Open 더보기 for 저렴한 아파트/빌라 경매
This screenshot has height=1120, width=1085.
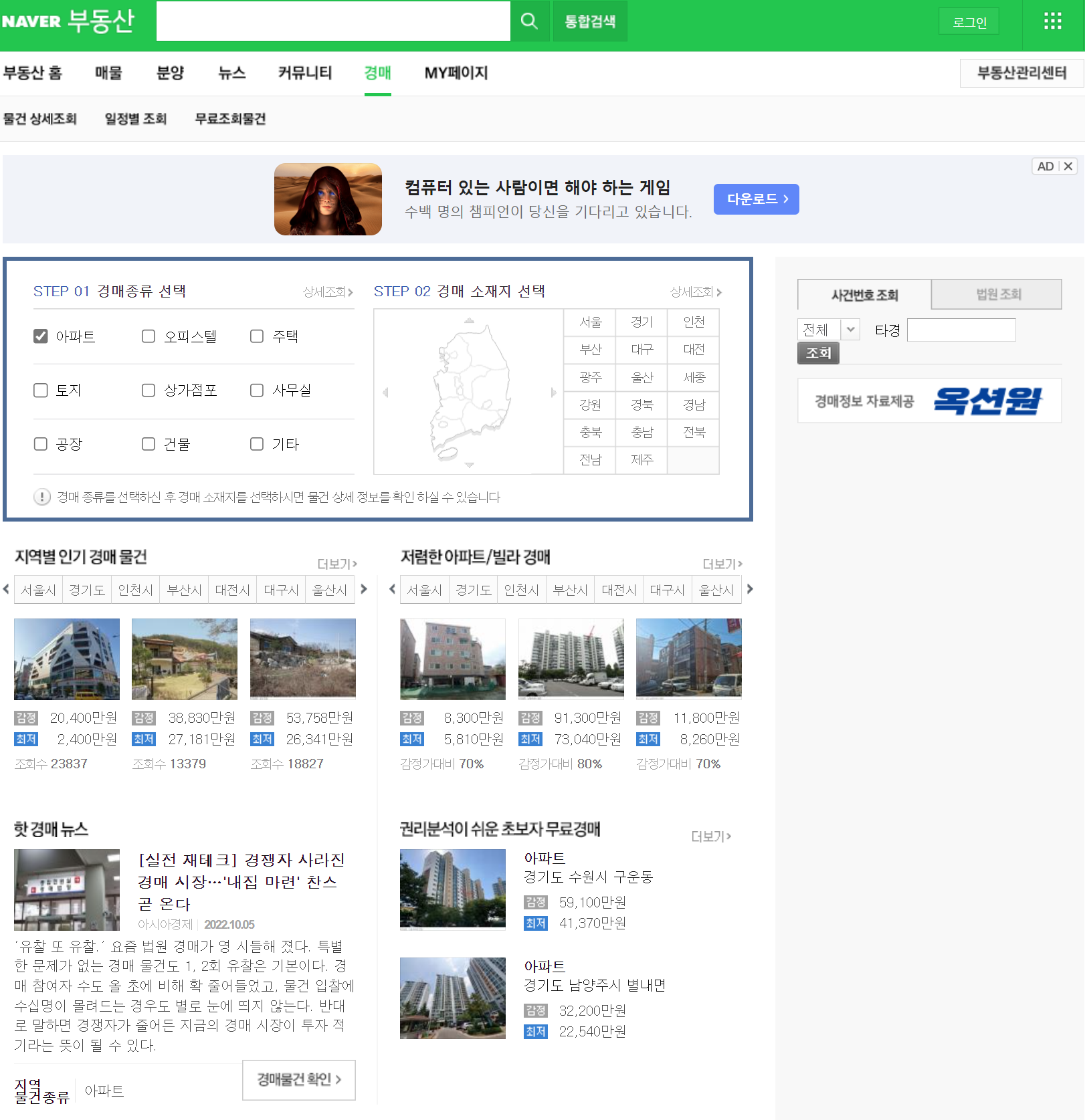click(720, 564)
